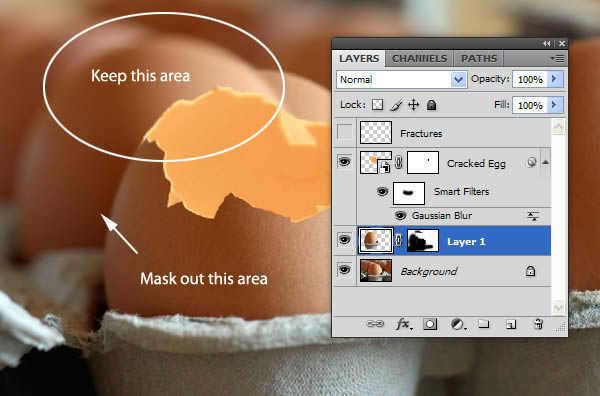Click the link icon on Cracked Egg layer
The image size is (600, 396).
point(399,163)
